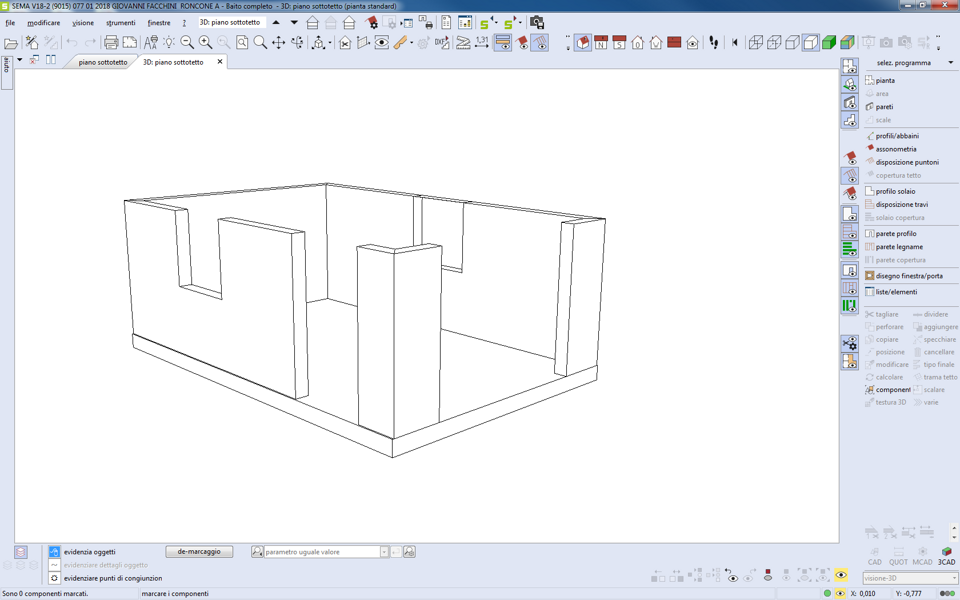This screenshot has height=600, width=960.
Task: Switch to the 'piano sottotetto' tab
Action: pos(102,62)
